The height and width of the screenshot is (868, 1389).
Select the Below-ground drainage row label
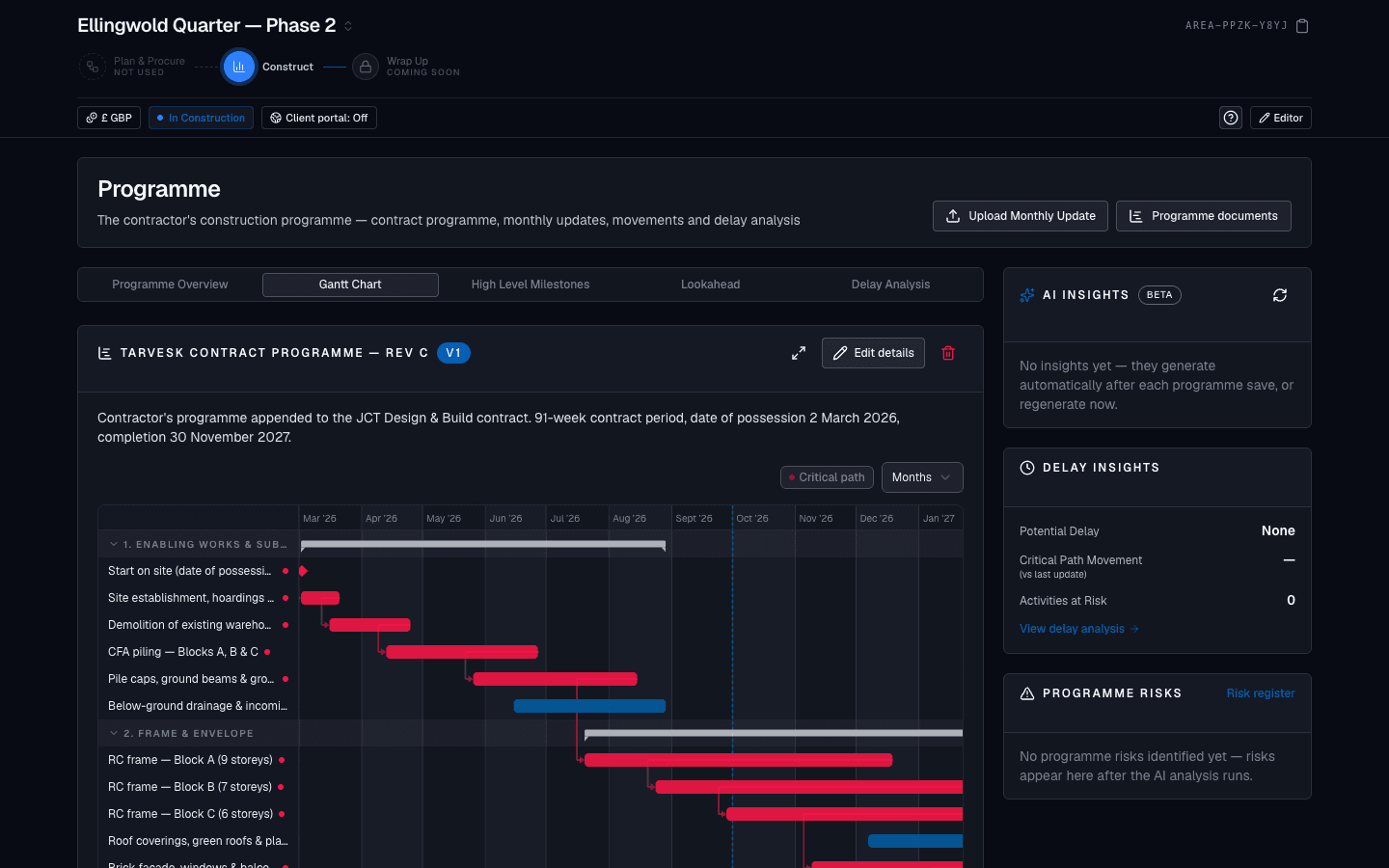click(x=198, y=706)
